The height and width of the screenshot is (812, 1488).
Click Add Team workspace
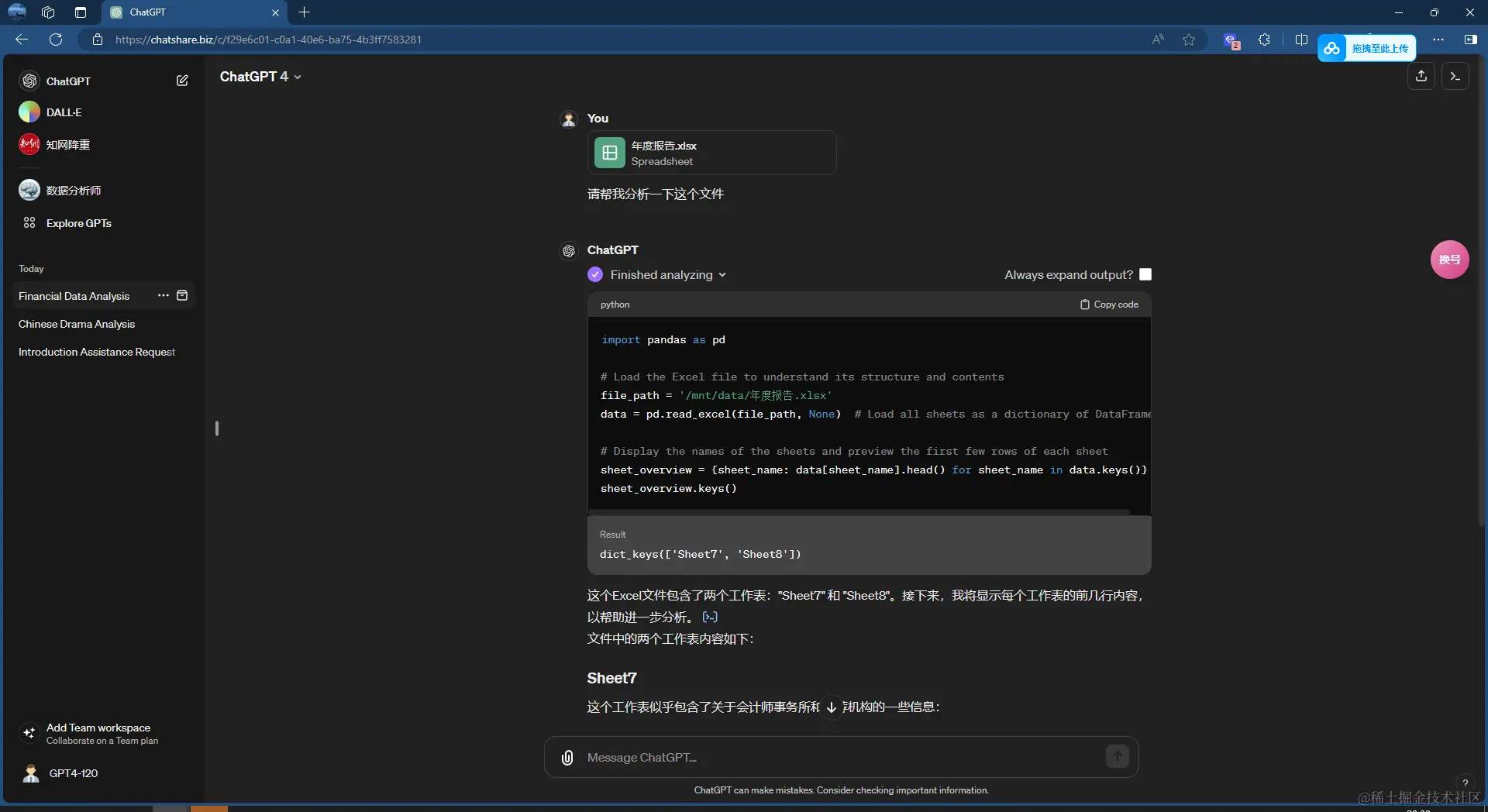coord(102,733)
